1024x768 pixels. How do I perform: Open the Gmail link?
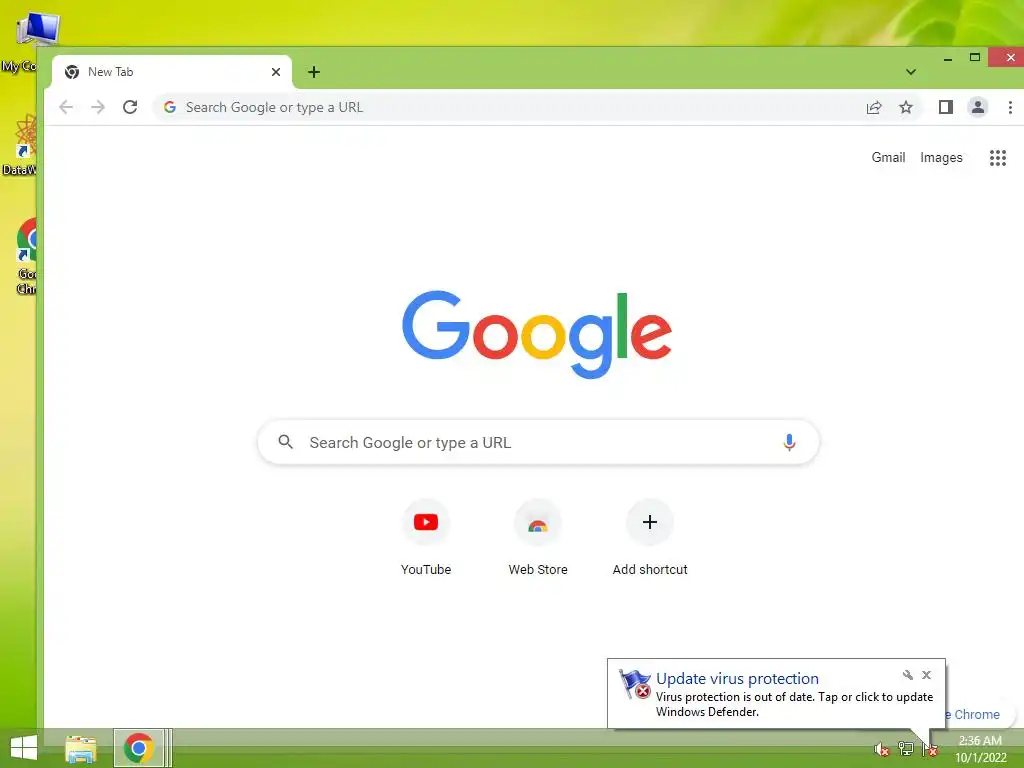(x=888, y=157)
